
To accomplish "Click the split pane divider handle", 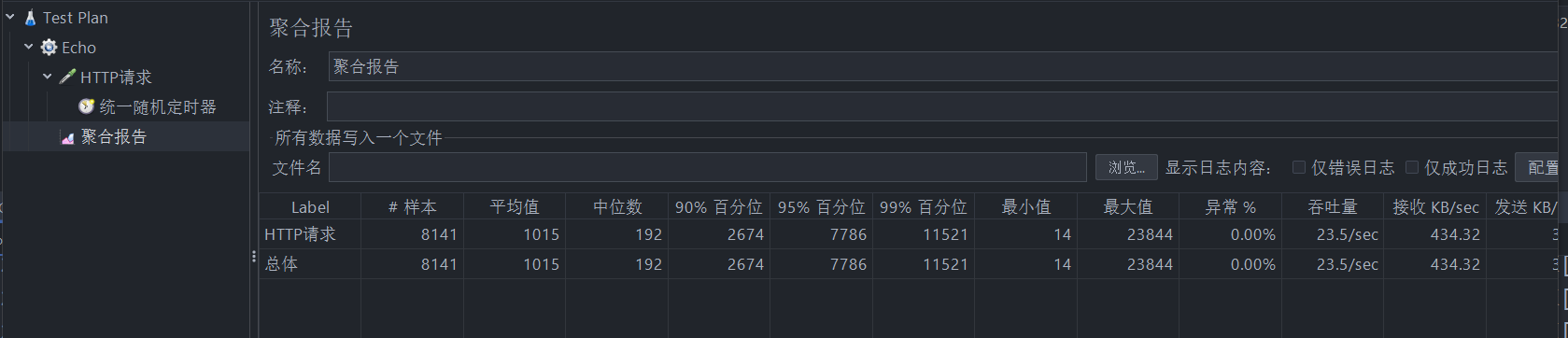I will click(253, 256).
